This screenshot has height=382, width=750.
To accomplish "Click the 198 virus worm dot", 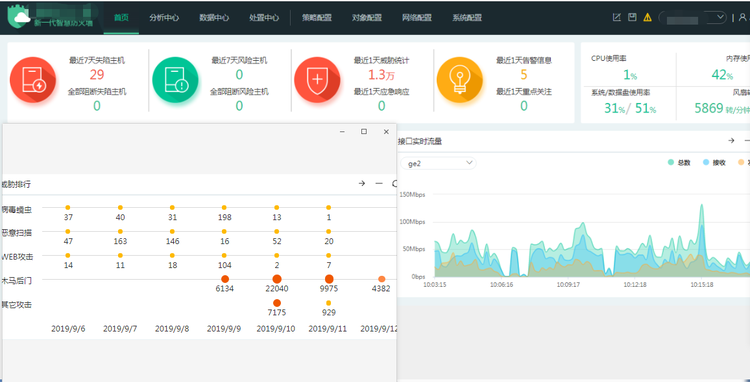I will coord(224,207).
